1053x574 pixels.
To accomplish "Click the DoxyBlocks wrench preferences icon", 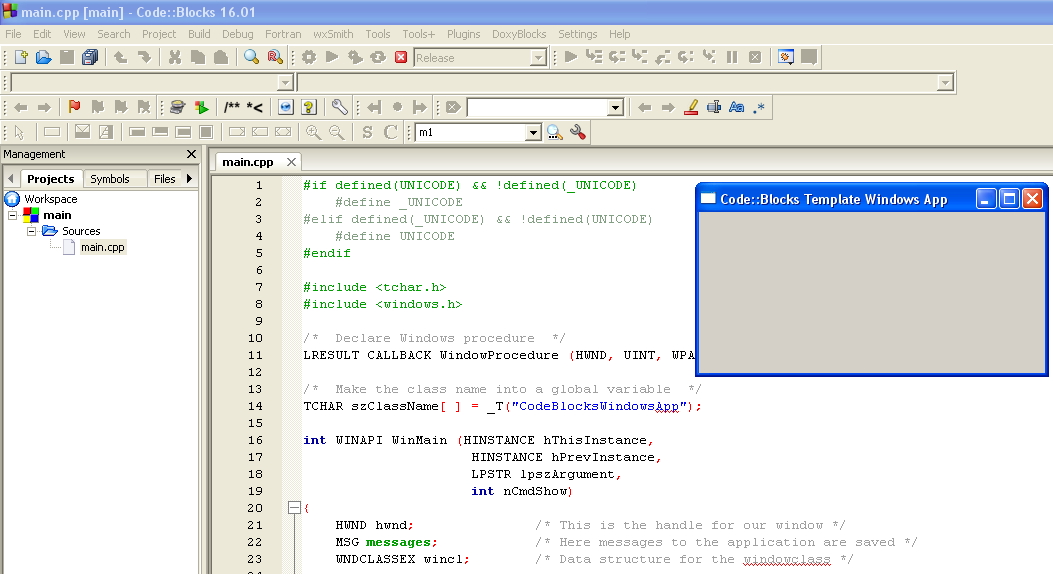I will [x=339, y=107].
